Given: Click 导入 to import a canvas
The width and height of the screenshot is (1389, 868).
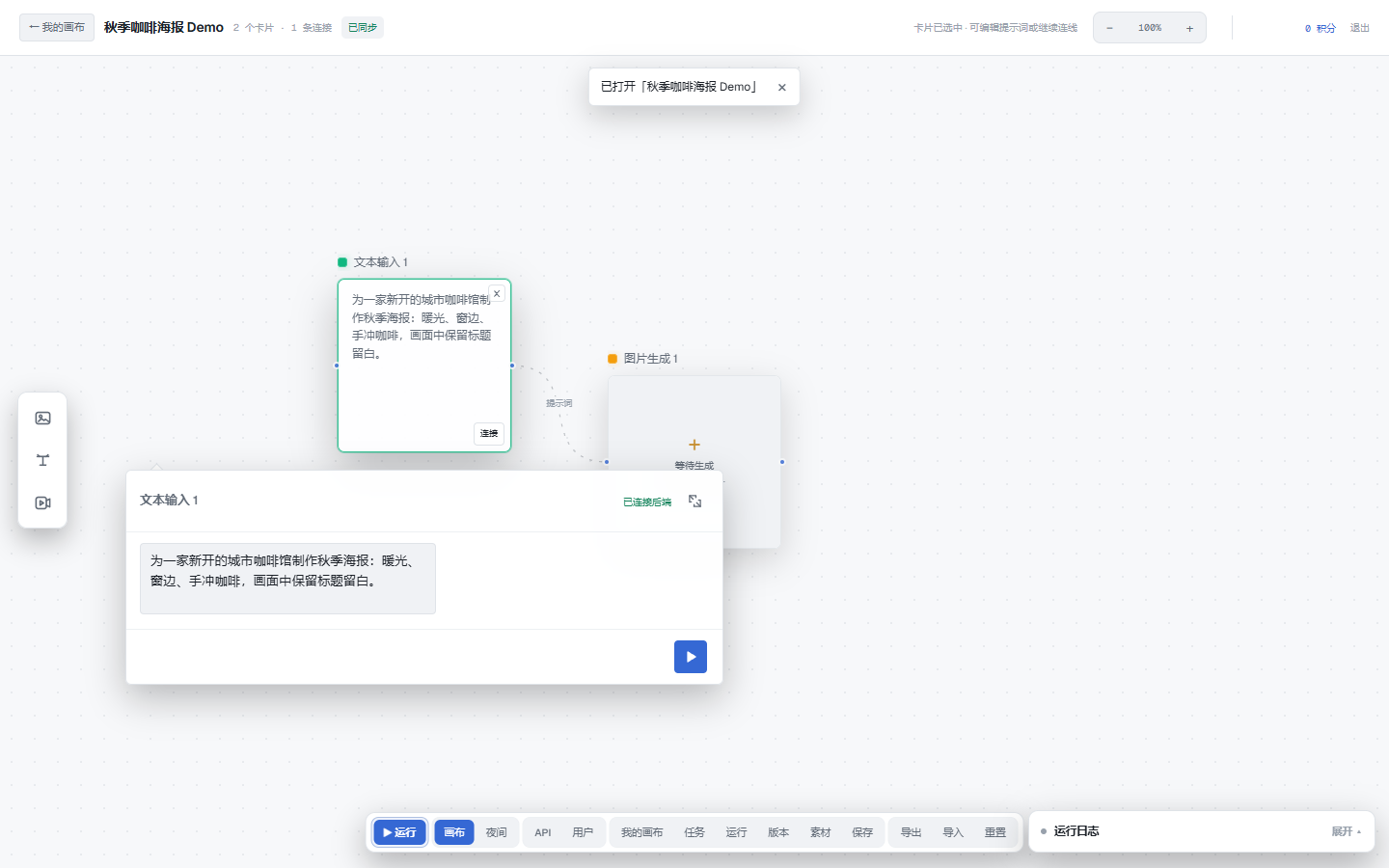Looking at the screenshot, I should tap(953, 832).
